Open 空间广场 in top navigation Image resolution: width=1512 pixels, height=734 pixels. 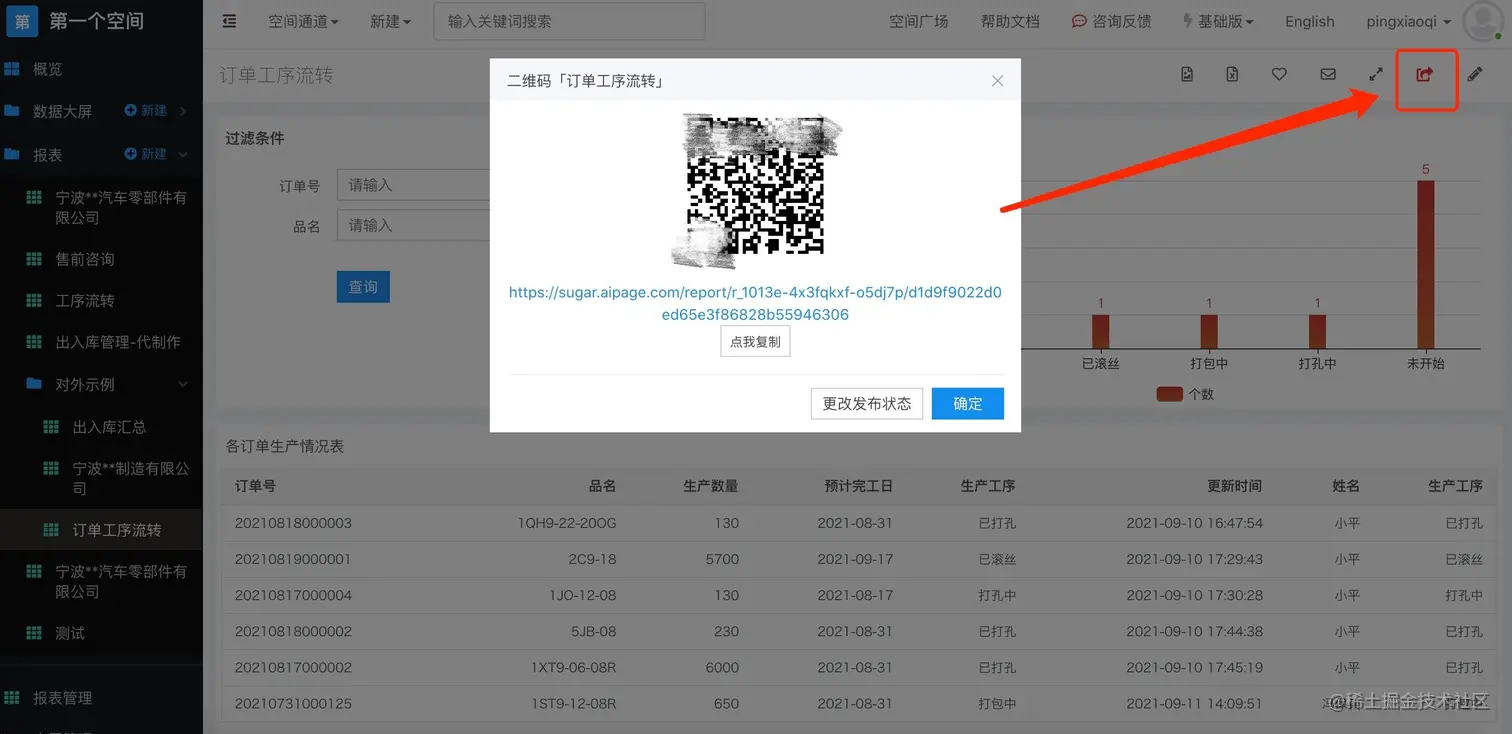tap(919, 21)
